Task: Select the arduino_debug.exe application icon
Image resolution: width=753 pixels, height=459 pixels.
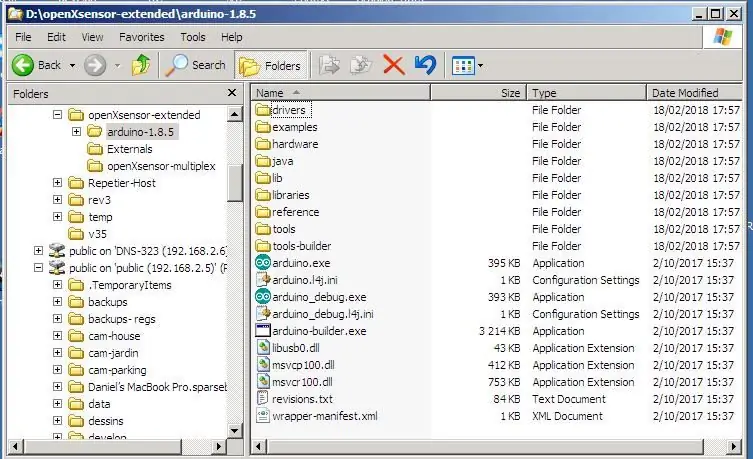Action: (x=263, y=297)
